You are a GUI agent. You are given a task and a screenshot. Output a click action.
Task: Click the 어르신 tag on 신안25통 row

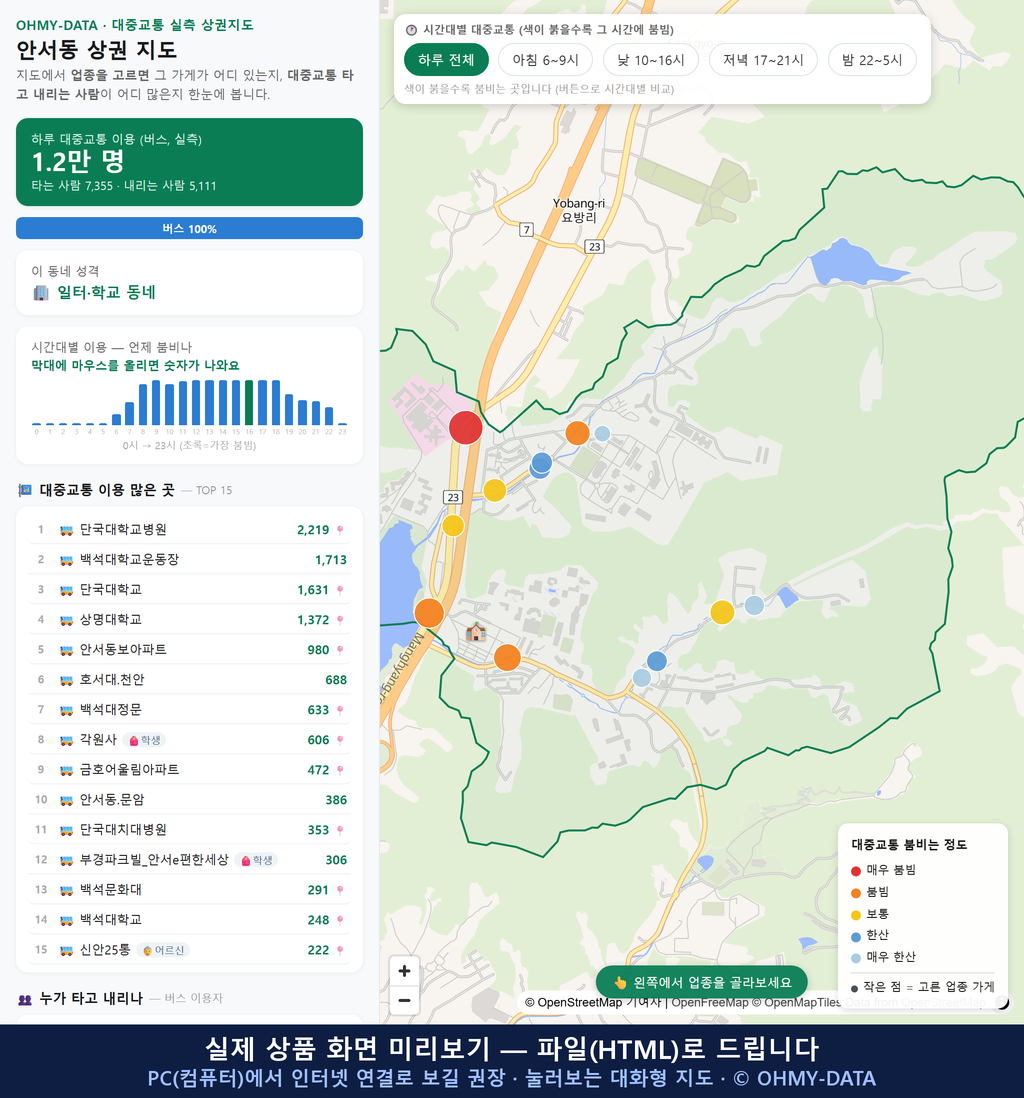coord(162,950)
